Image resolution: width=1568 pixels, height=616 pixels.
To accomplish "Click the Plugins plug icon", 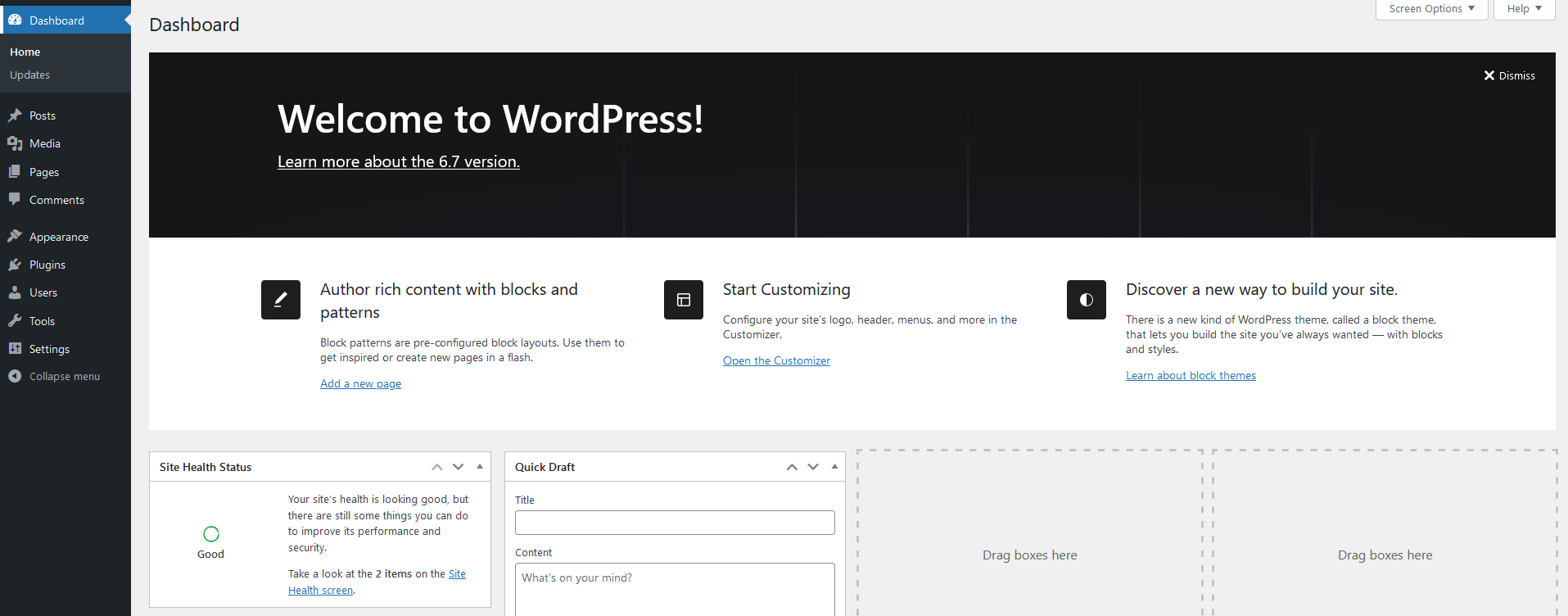I will coord(15,265).
